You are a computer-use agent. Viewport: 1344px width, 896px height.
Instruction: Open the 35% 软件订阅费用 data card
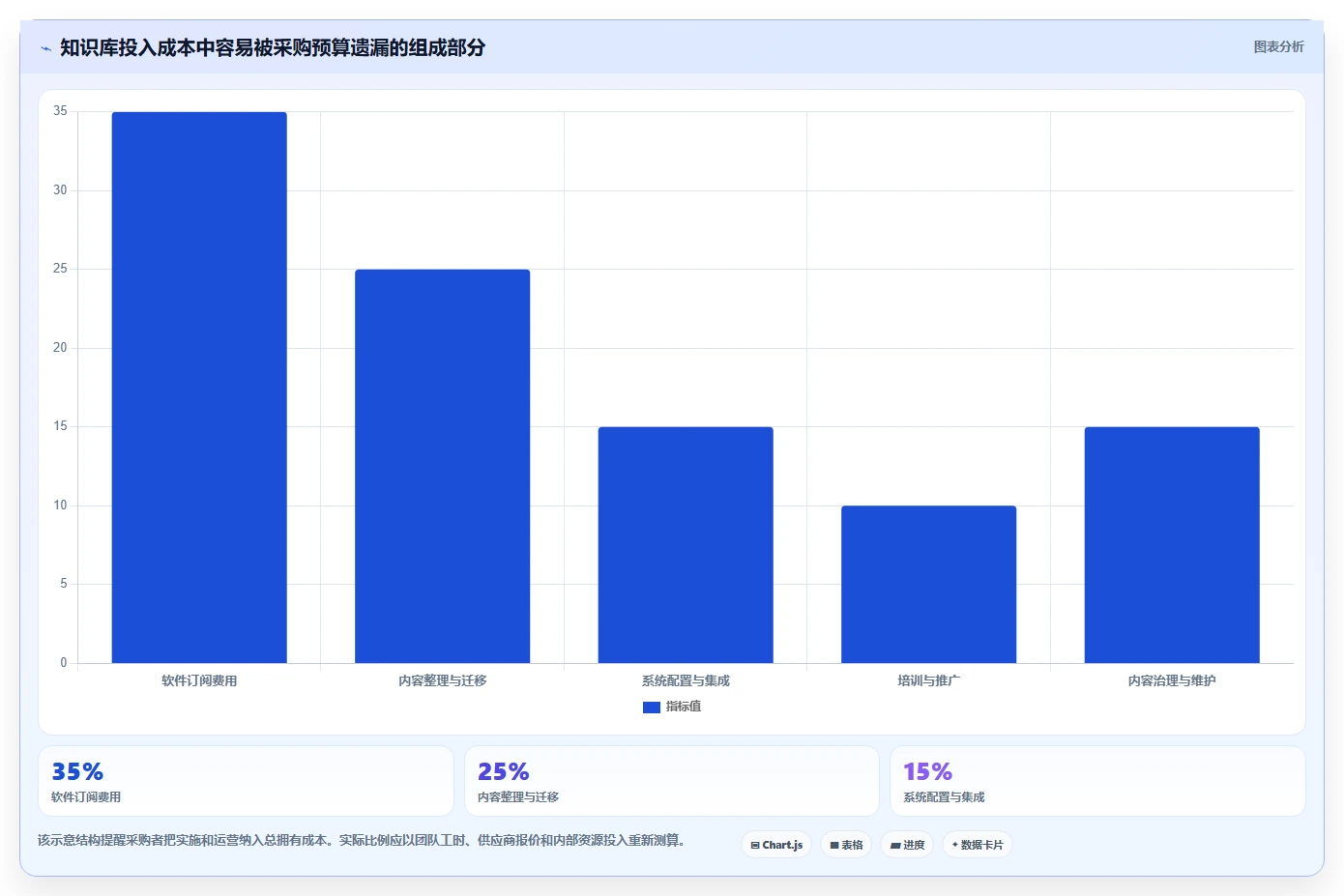coord(246,781)
